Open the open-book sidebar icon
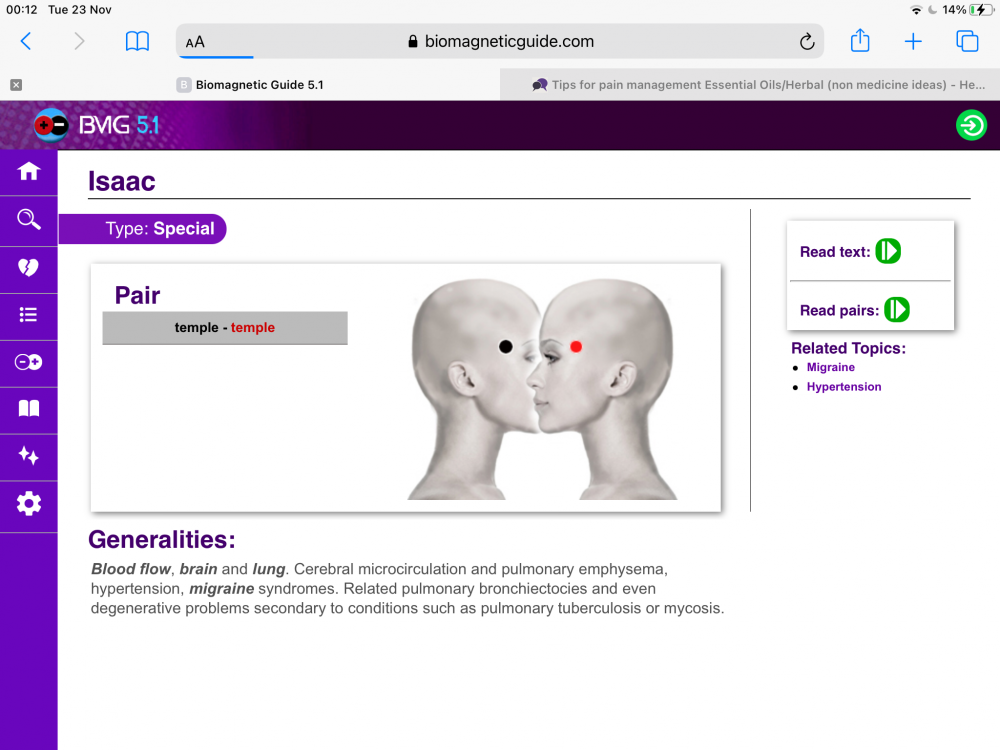1000x750 pixels. pyautogui.click(x=28, y=409)
